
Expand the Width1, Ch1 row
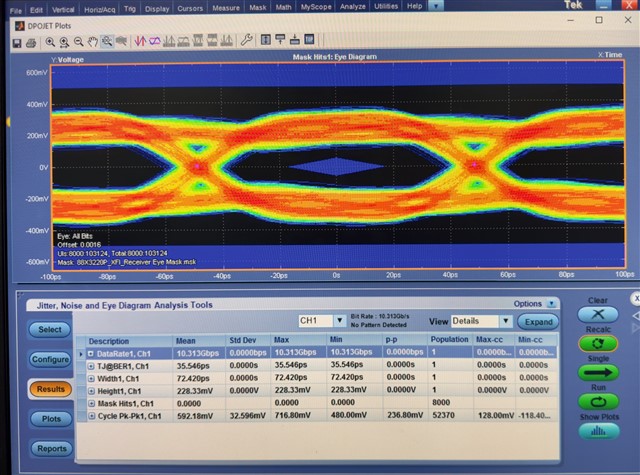(91, 379)
